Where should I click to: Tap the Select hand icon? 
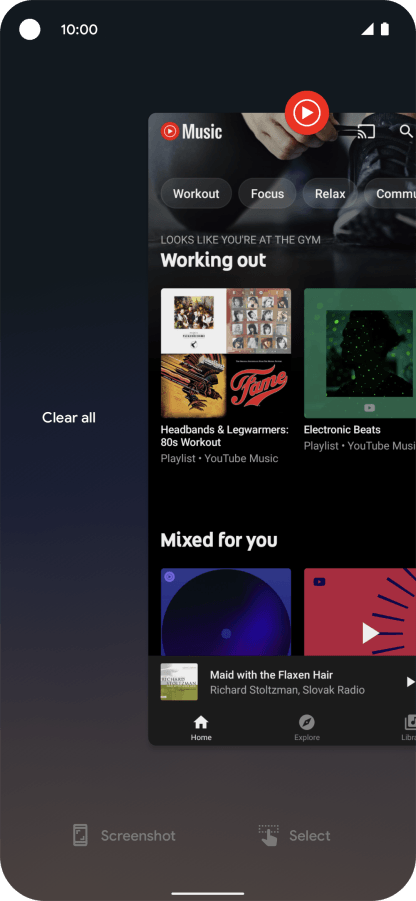coord(269,835)
